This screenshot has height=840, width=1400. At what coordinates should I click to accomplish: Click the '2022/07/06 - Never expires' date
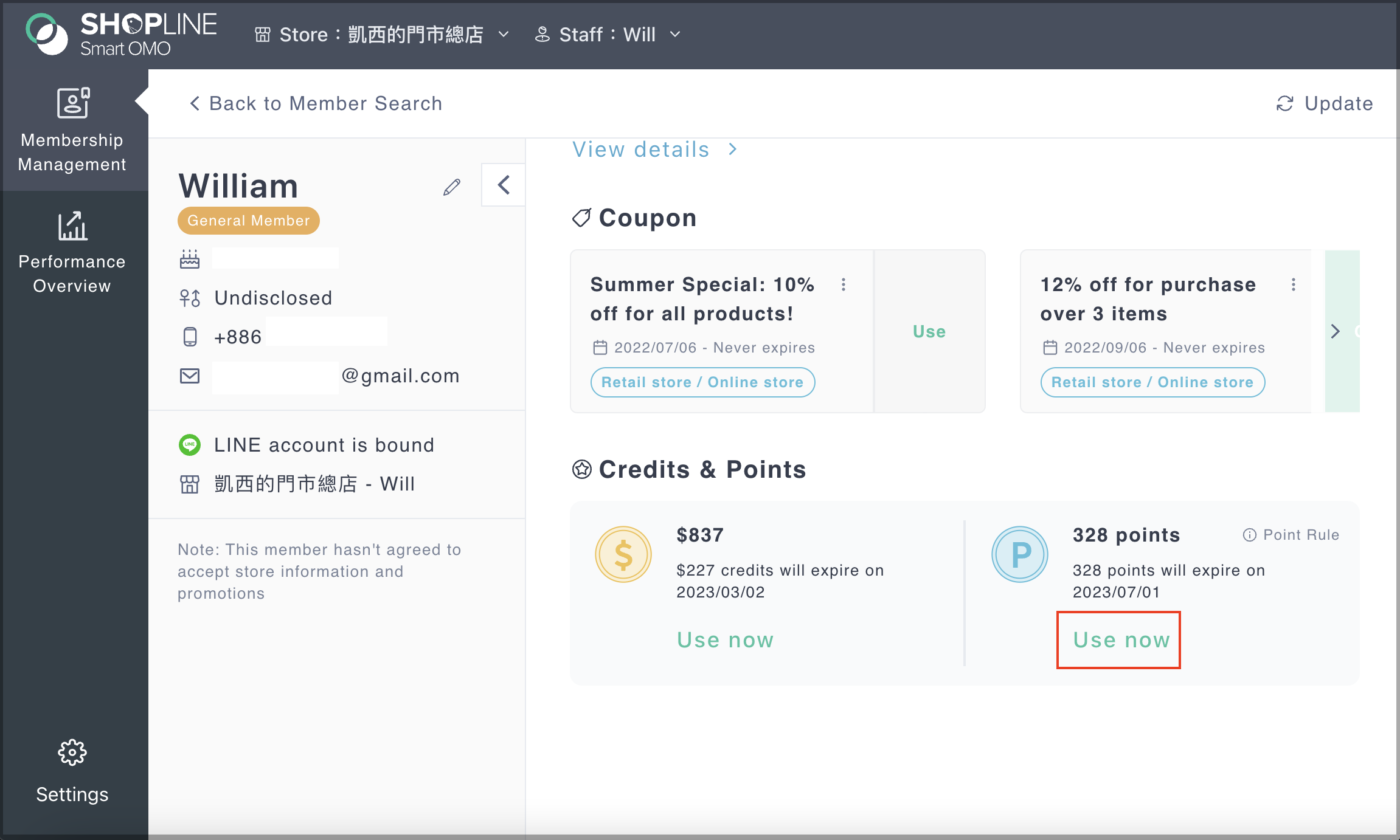(715, 348)
